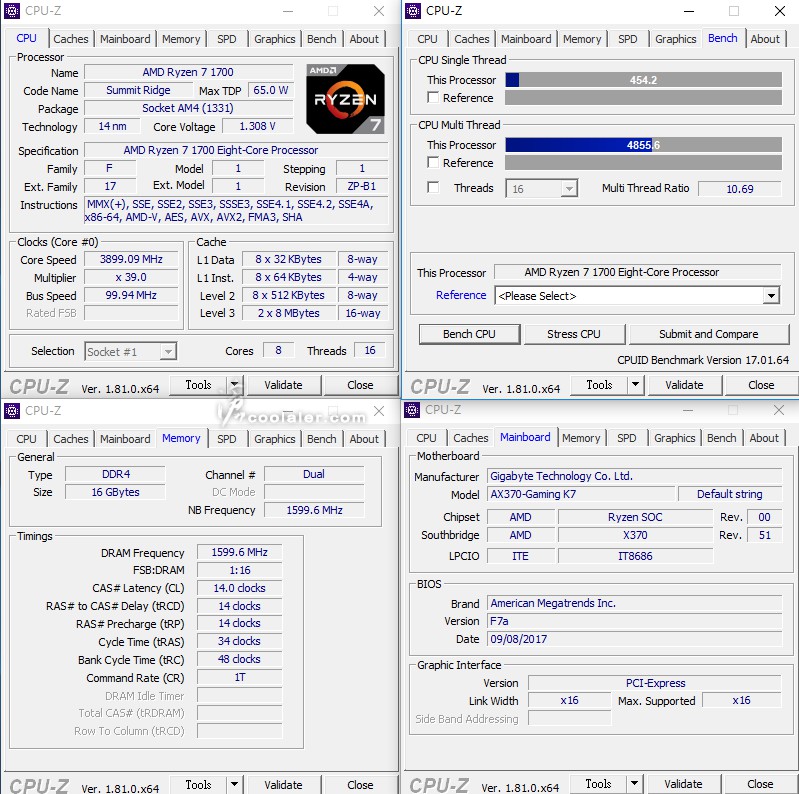This screenshot has height=794, width=799.
Task: Click the Level 3 cache 2 x 8 MBytes
Action: point(288,313)
